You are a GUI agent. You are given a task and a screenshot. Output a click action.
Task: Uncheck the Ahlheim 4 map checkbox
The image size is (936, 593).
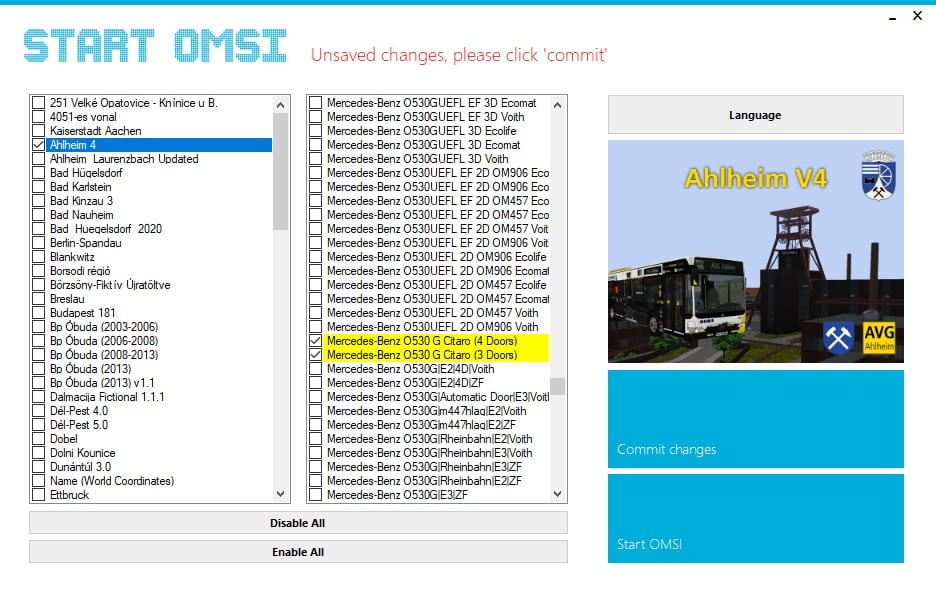(x=38, y=145)
